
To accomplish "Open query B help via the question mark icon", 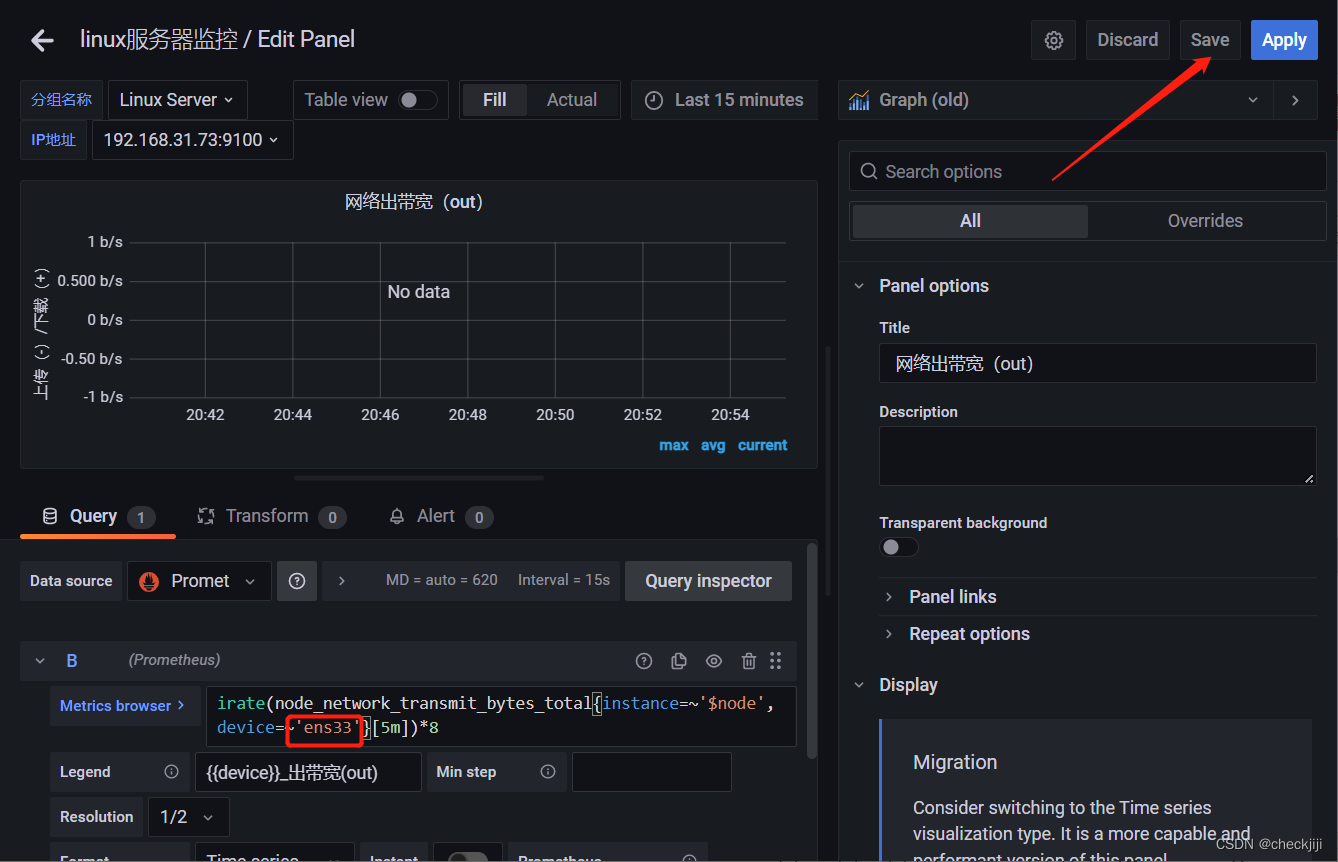I will (644, 660).
